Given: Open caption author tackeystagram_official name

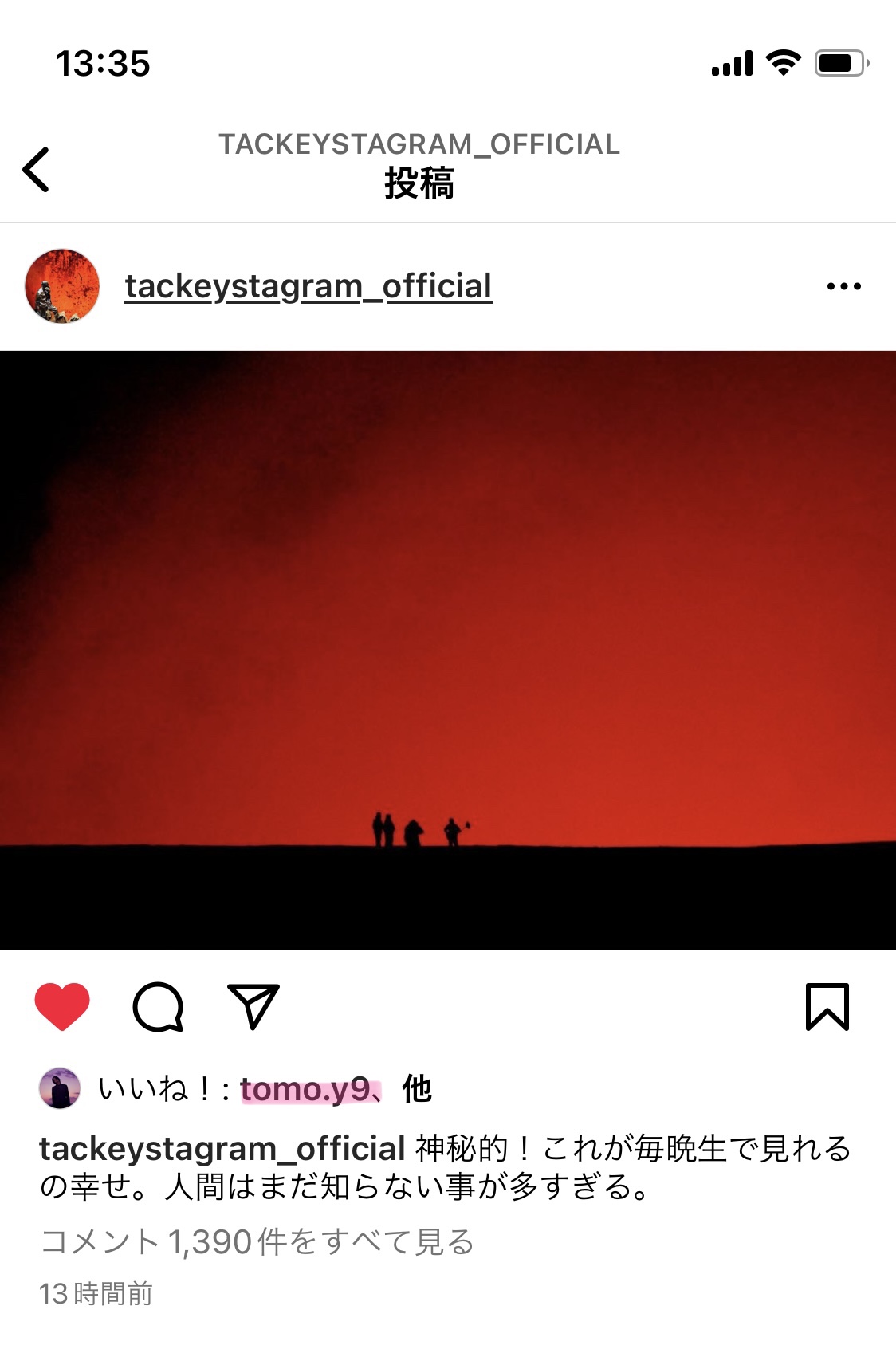Looking at the screenshot, I should (x=222, y=1149).
